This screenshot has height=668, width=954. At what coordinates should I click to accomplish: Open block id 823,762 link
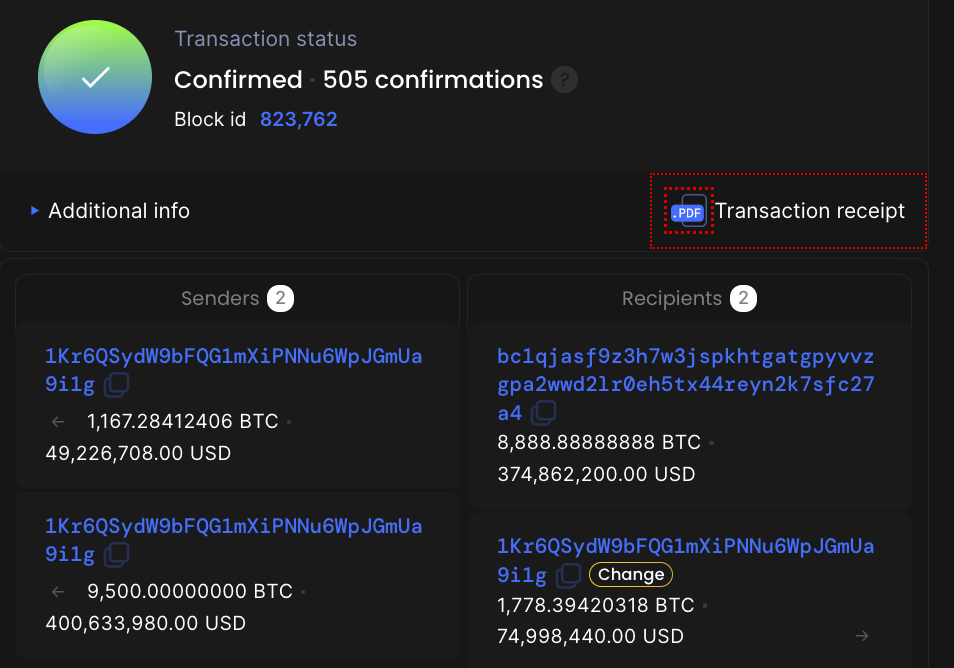pyautogui.click(x=299, y=119)
